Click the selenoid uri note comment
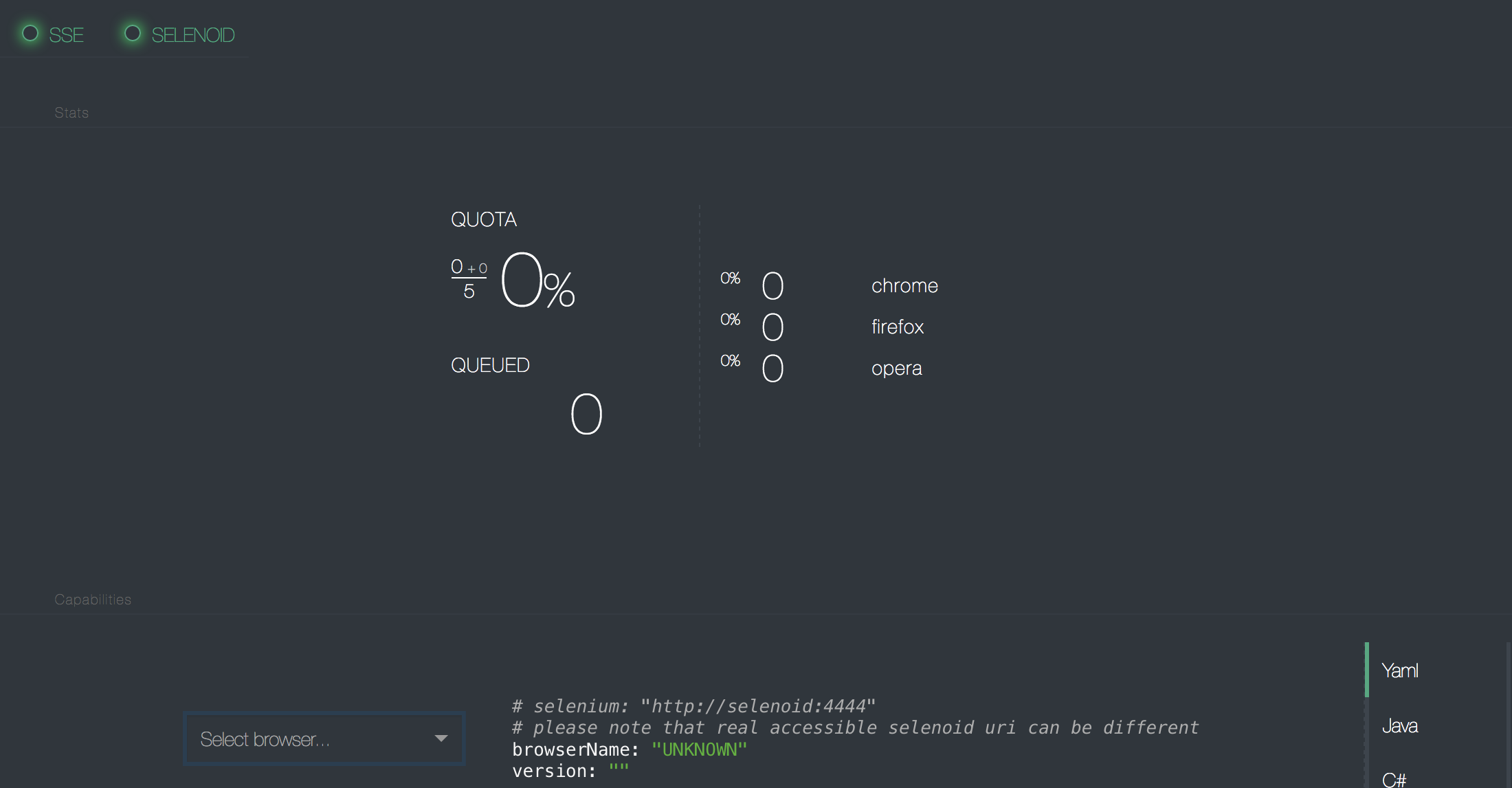 pyautogui.click(x=856, y=727)
